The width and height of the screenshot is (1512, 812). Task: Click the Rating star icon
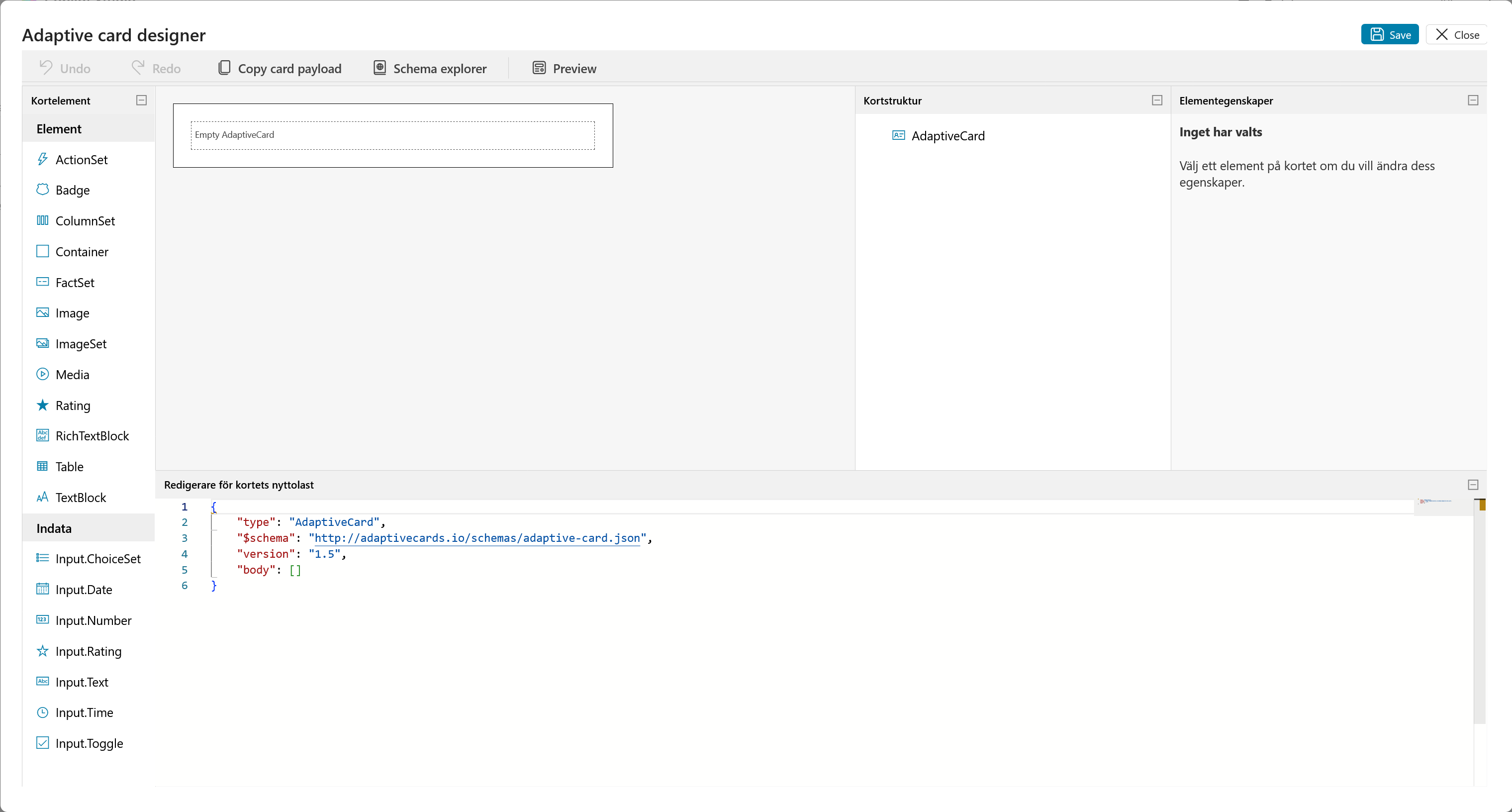[42, 405]
